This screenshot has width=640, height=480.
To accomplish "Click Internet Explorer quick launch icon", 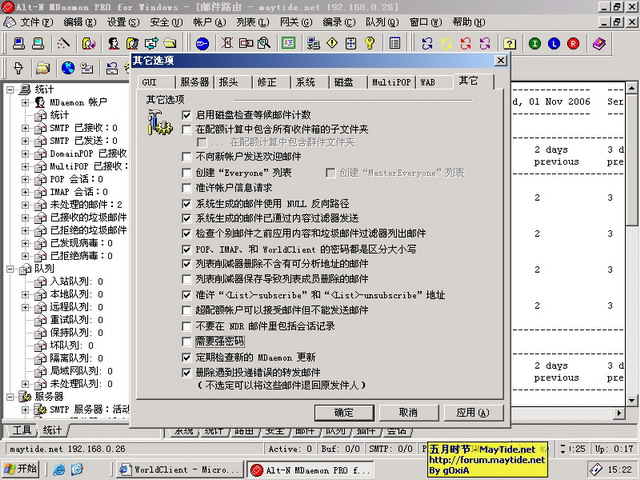I will (x=59, y=470).
